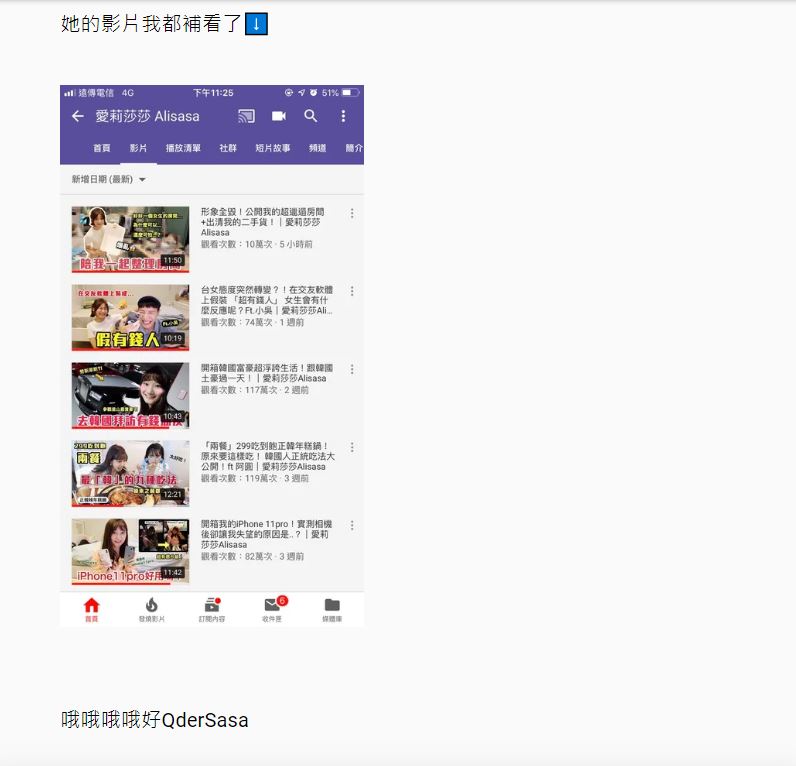The image size is (796, 766).
Task: Select the 短片故事 tab
Action: (x=272, y=148)
